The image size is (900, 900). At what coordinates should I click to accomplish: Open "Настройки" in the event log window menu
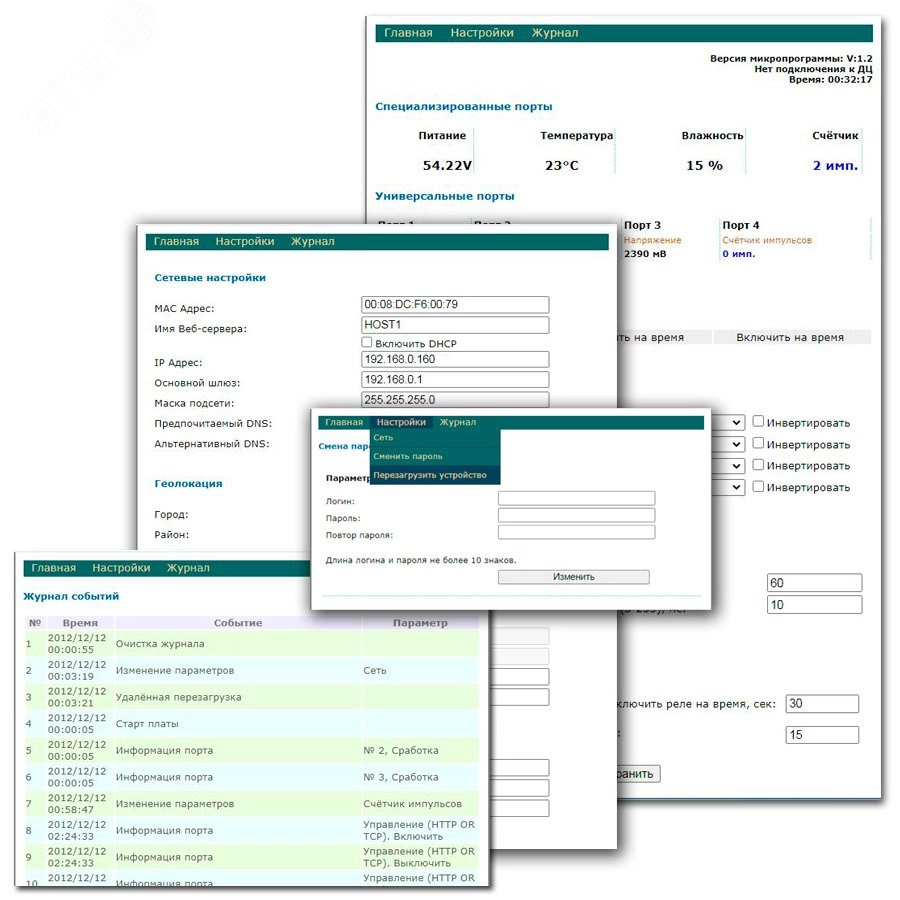tap(121, 568)
